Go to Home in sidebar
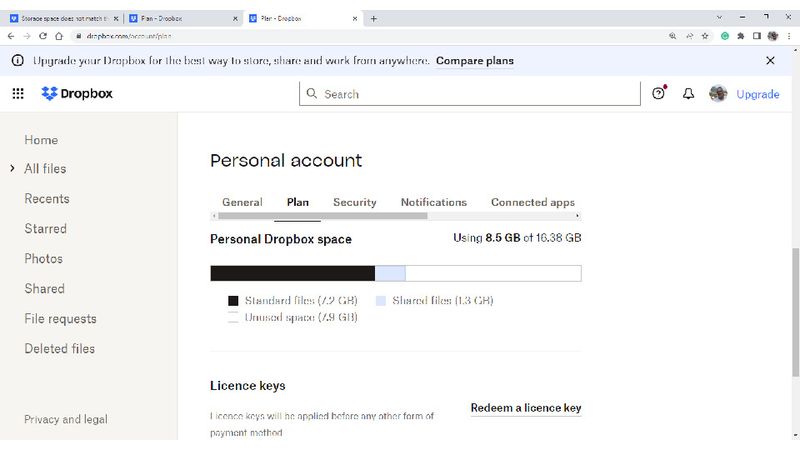The height and width of the screenshot is (450, 800). tap(41, 140)
